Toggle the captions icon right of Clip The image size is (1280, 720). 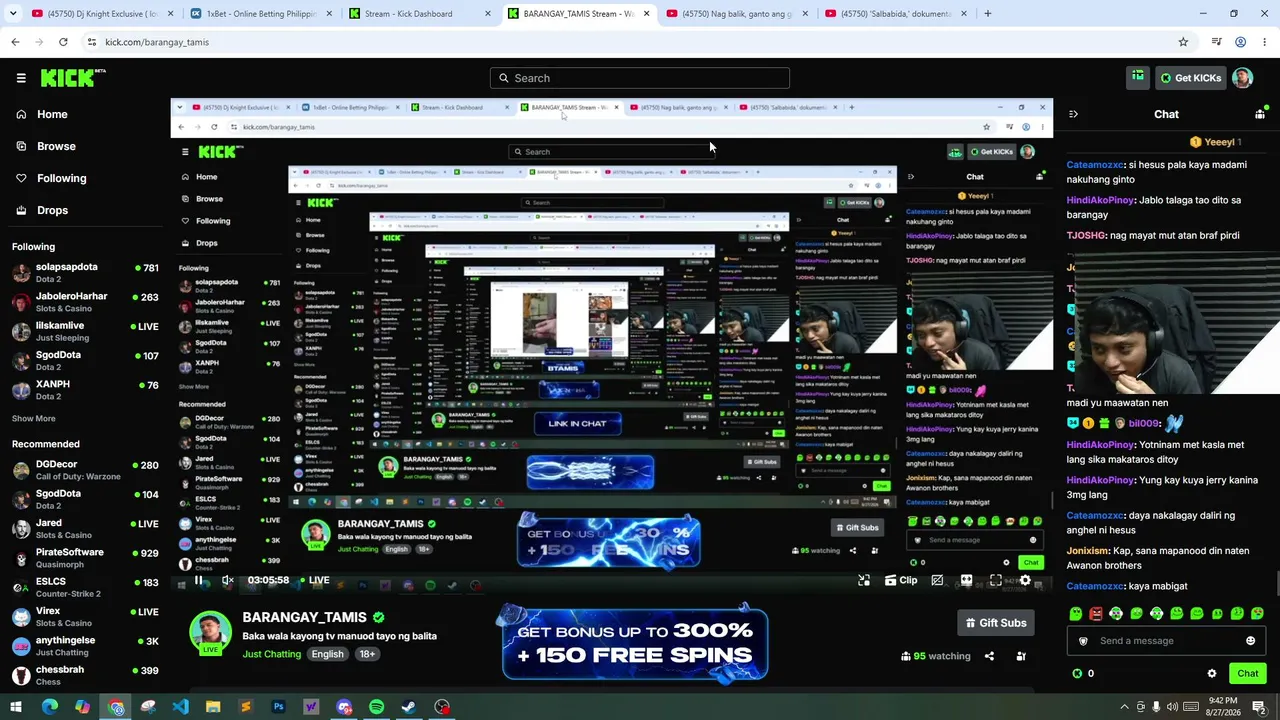coord(937,580)
